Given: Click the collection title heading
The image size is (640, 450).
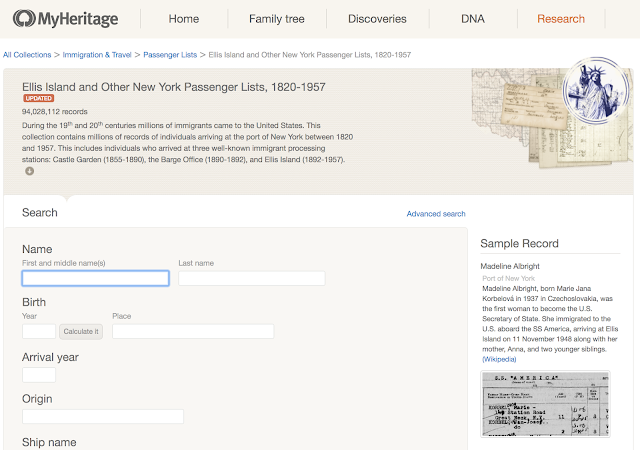Looking at the screenshot, I should (x=174, y=87).
